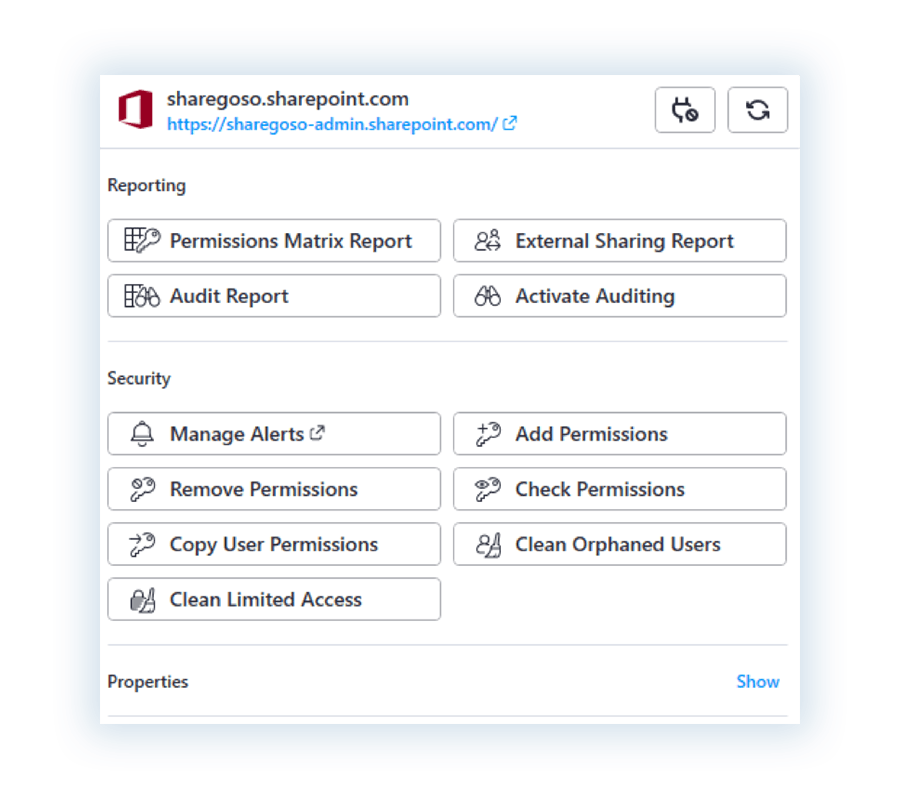Click Clean Orphaned Users button

click(619, 543)
